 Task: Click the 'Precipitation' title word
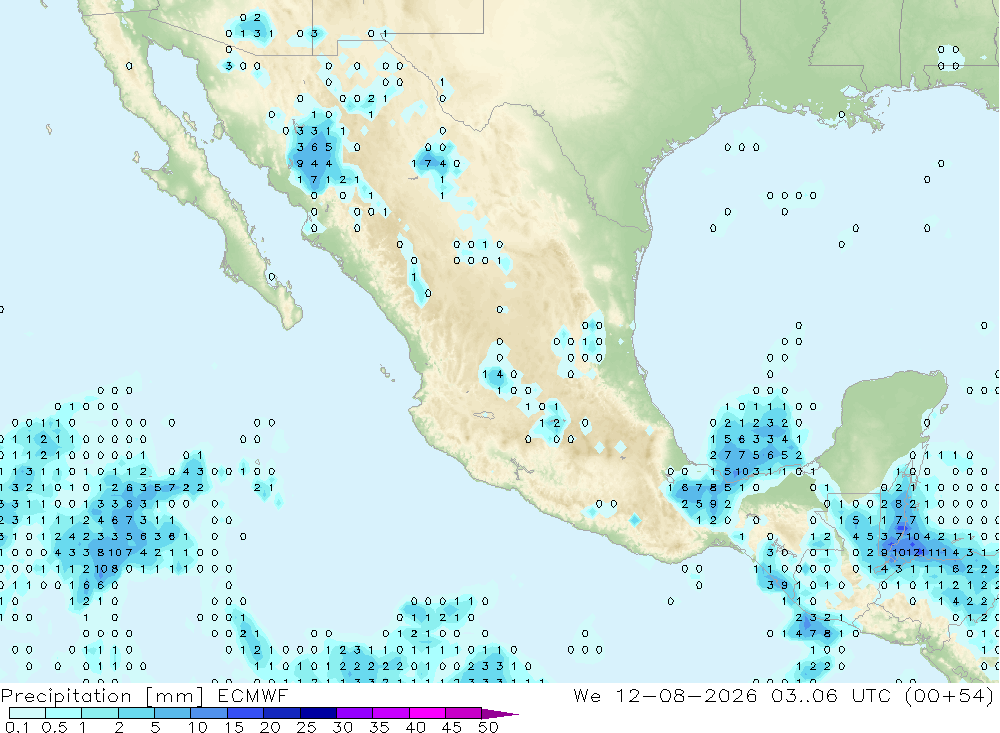point(66,695)
